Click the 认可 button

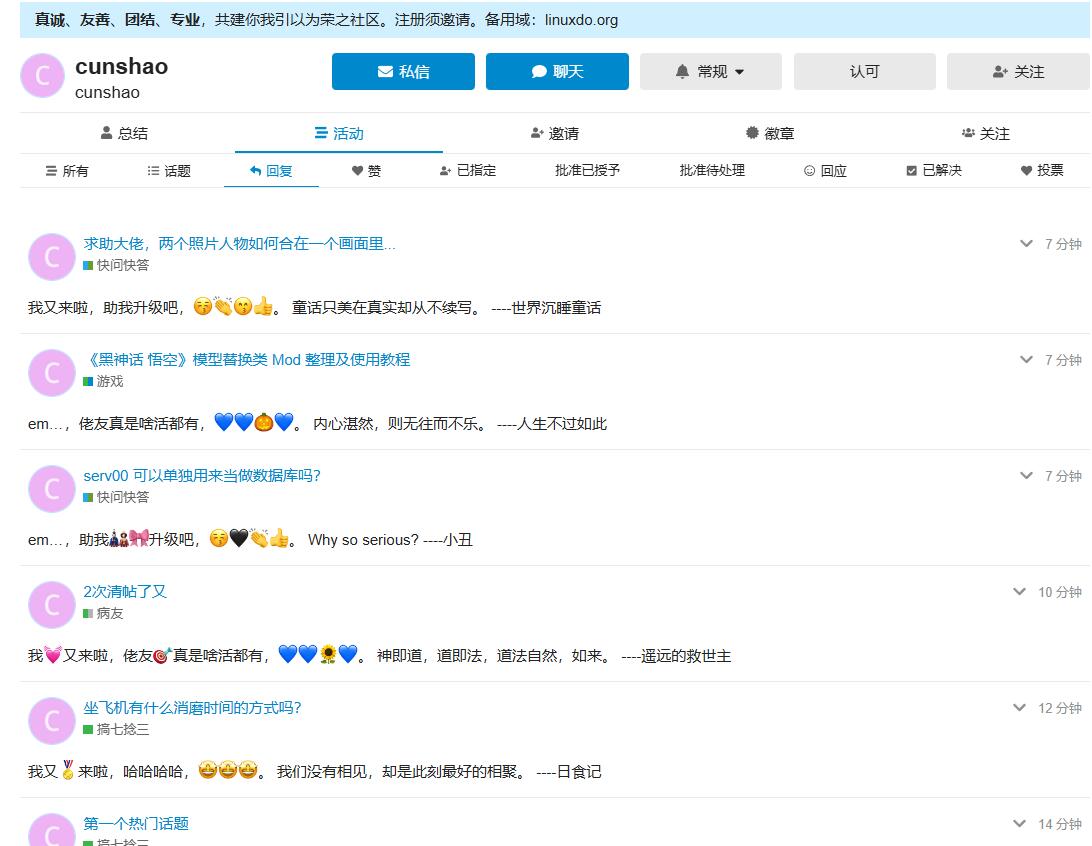pos(864,71)
